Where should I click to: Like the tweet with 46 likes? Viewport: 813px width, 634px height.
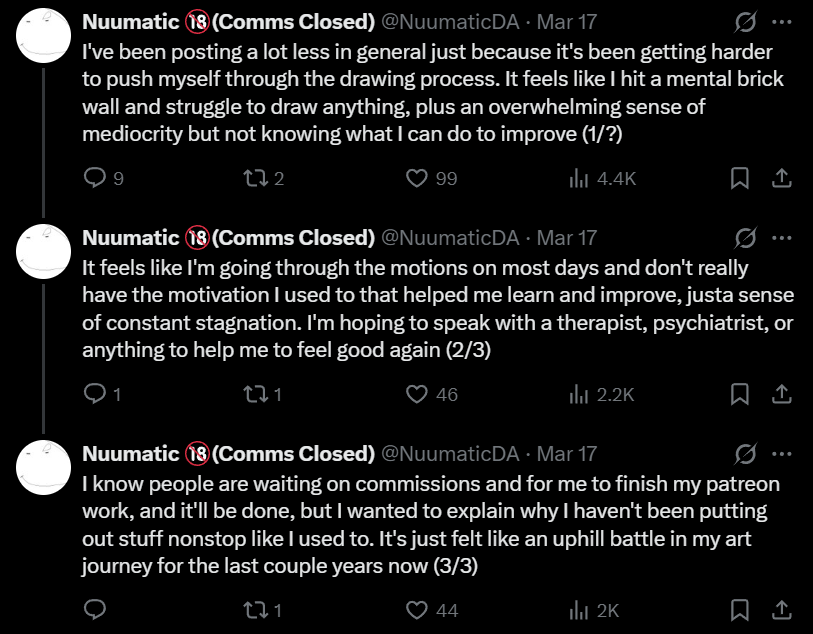click(x=417, y=394)
